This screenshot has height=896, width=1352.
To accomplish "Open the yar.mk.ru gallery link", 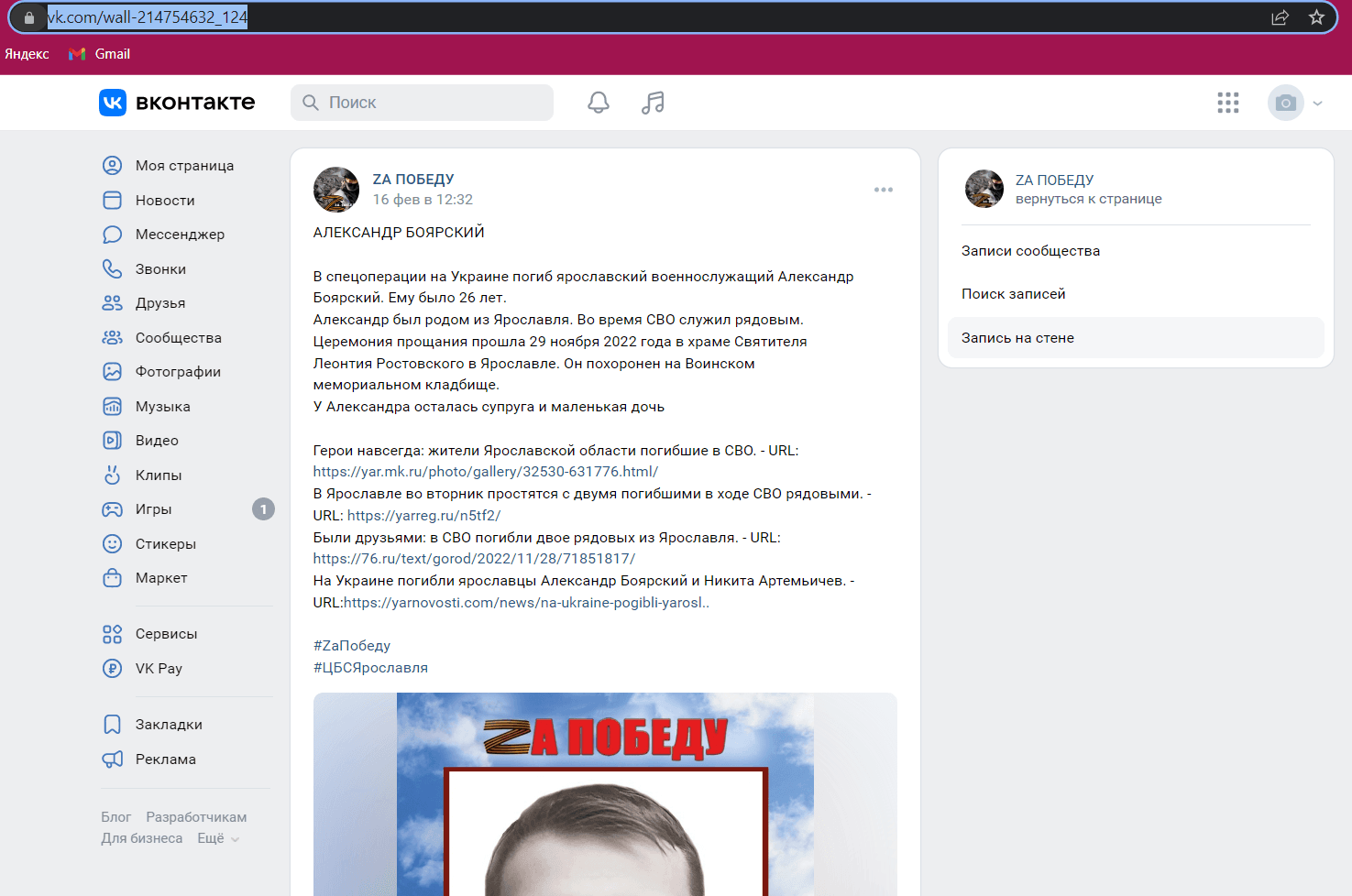I will (x=486, y=472).
